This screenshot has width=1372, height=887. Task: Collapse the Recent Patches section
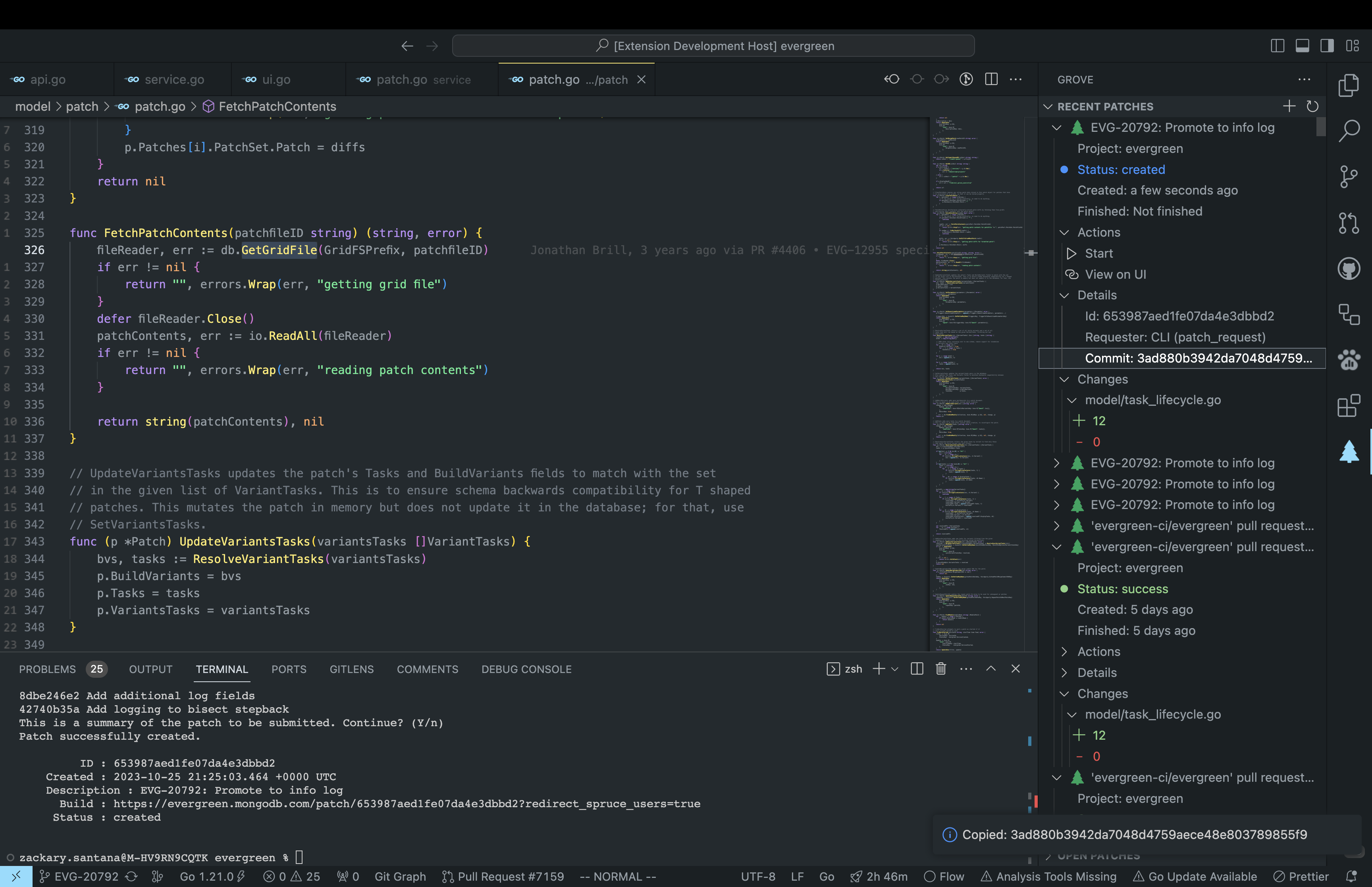click(x=1048, y=107)
